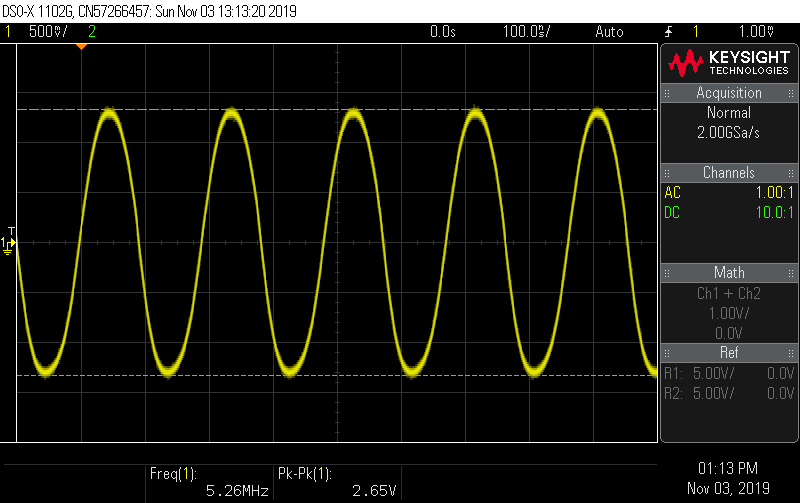
Task: Open the Ref panel header
Action: tap(729, 353)
